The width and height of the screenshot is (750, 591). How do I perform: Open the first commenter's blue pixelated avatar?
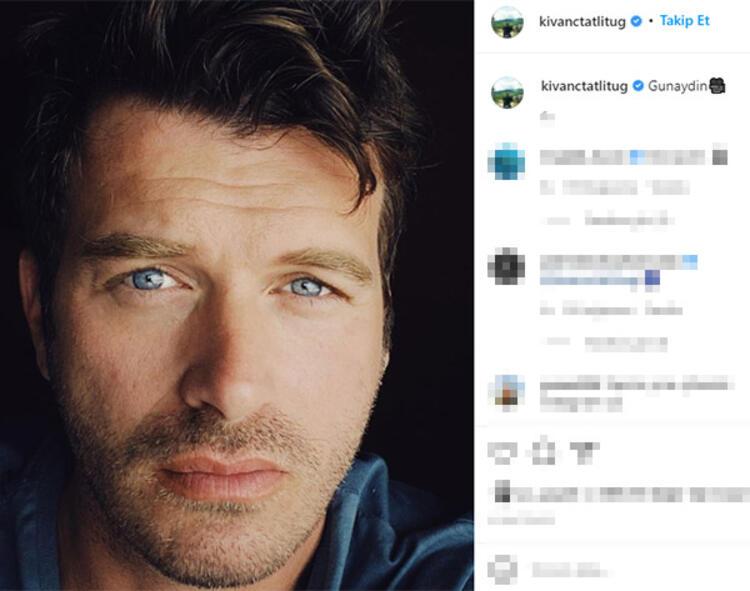[x=507, y=162]
